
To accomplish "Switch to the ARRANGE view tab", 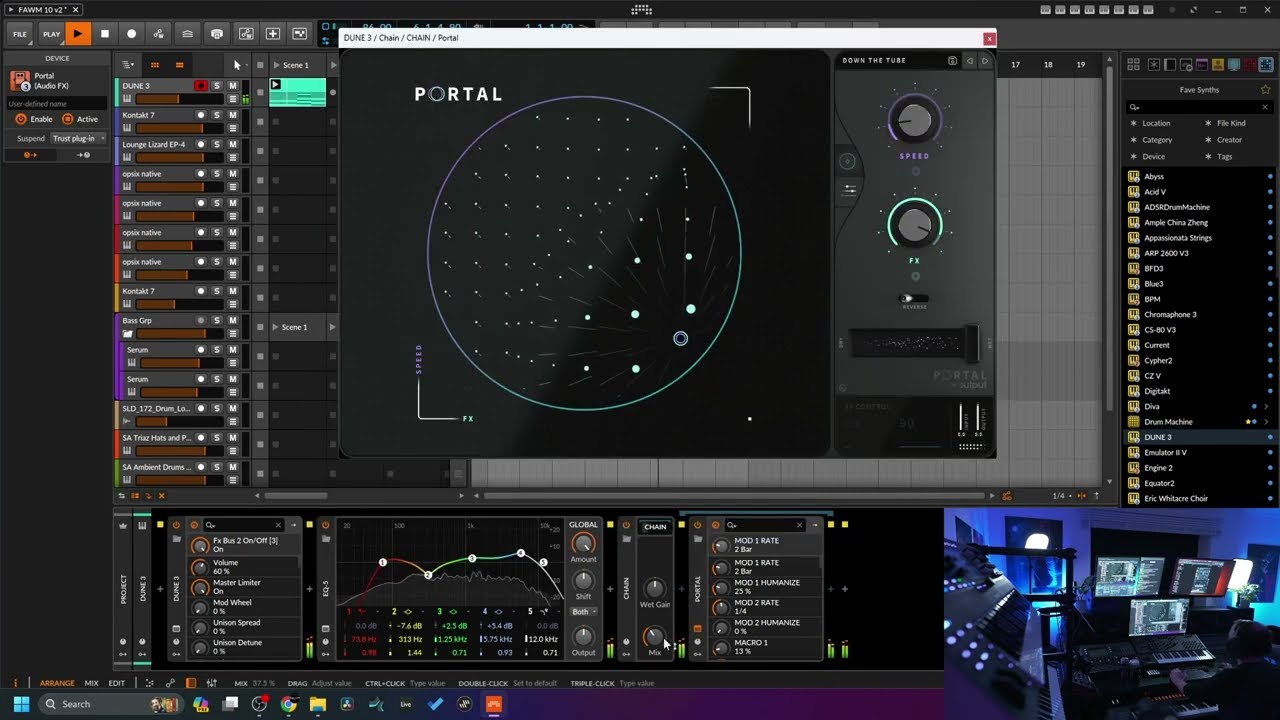I will pos(57,683).
